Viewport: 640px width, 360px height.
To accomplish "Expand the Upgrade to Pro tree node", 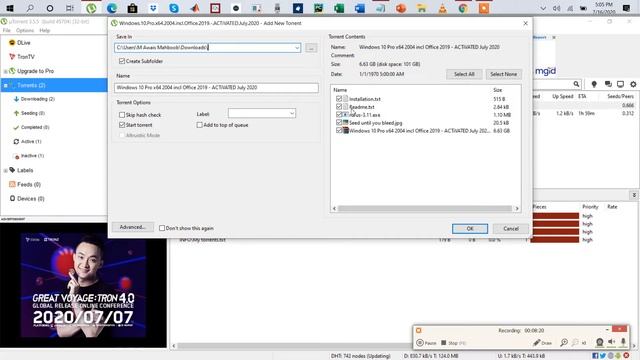I will point(5,71).
